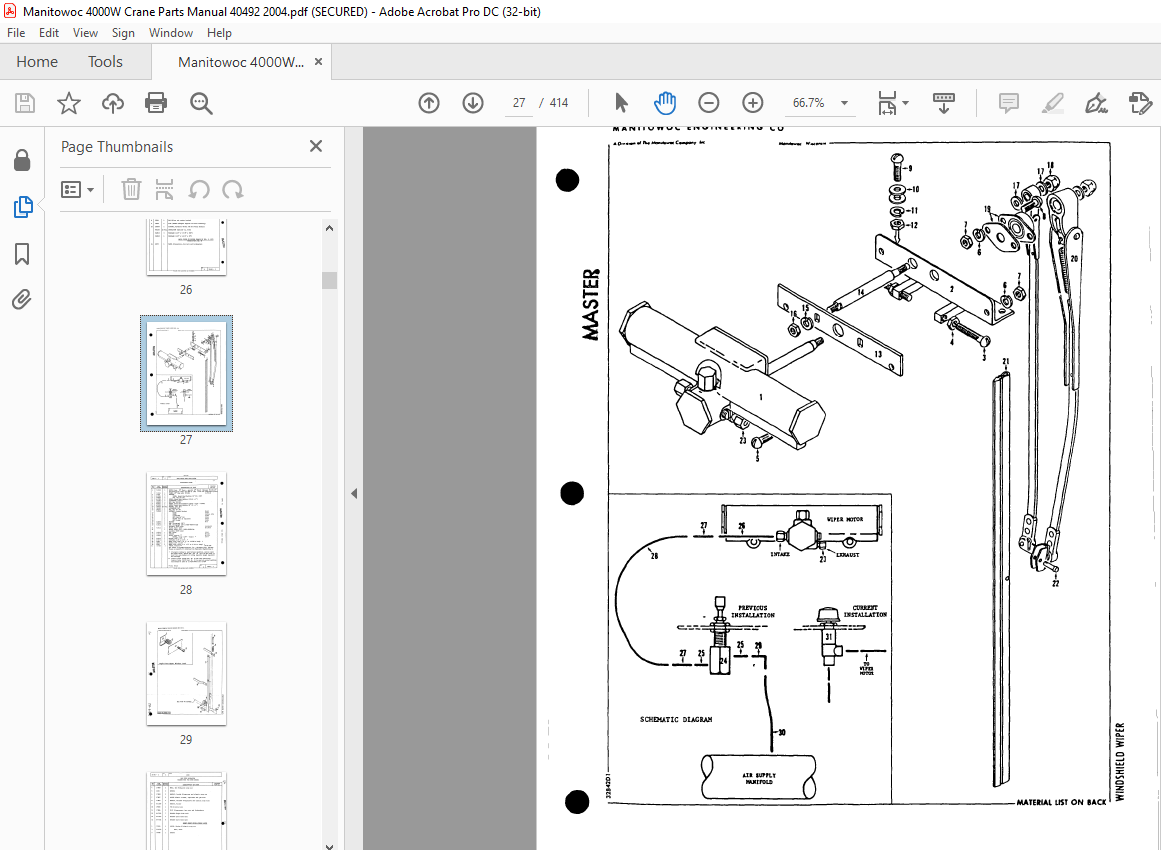Select the highlight text tool
The image size is (1161, 850).
click(x=1052, y=103)
